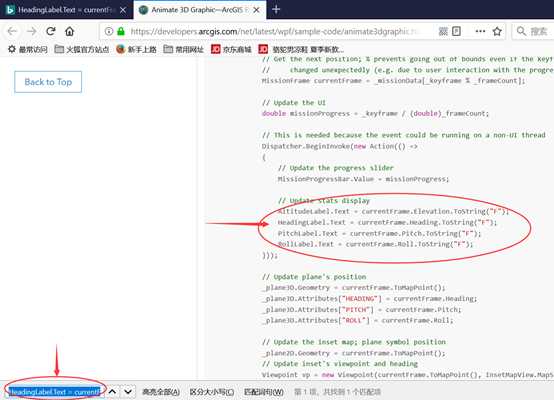Click the '// Update plane's position' comment
This screenshot has height=400, width=554.
314,277
